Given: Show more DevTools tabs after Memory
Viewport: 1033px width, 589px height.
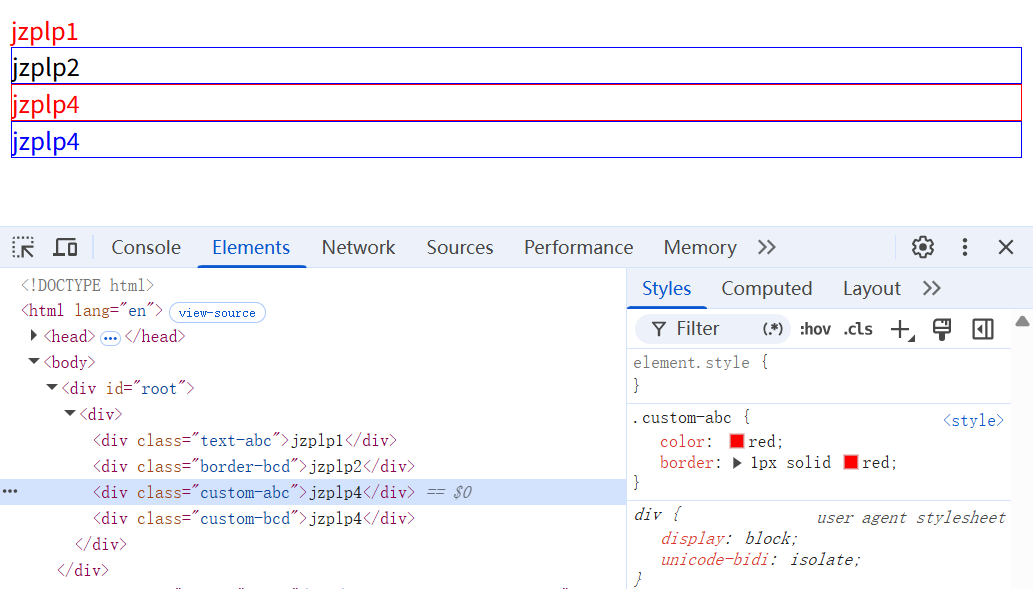Looking at the screenshot, I should 766,247.
